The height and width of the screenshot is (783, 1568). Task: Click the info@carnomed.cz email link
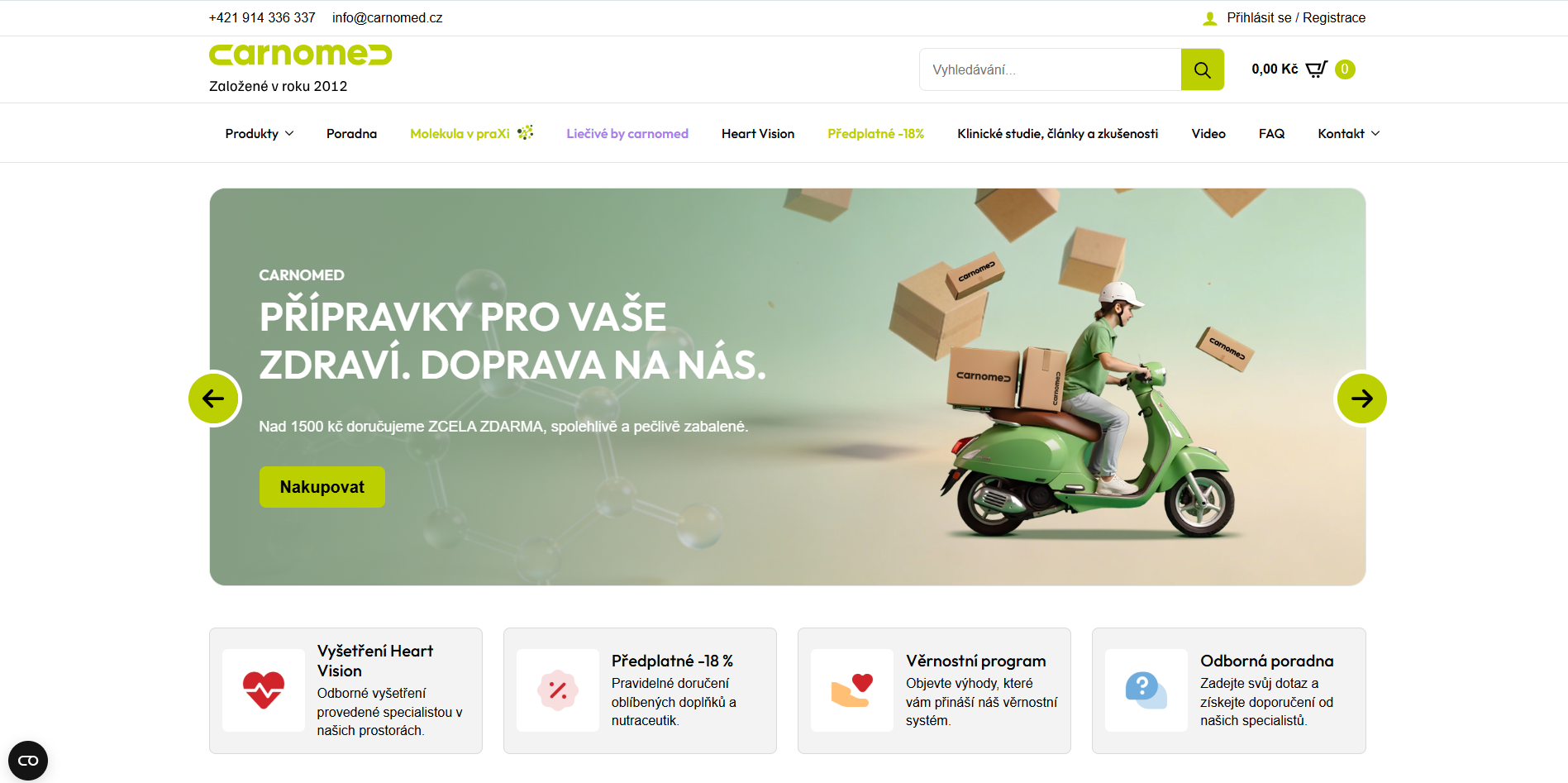pyautogui.click(x=388, y=18)
